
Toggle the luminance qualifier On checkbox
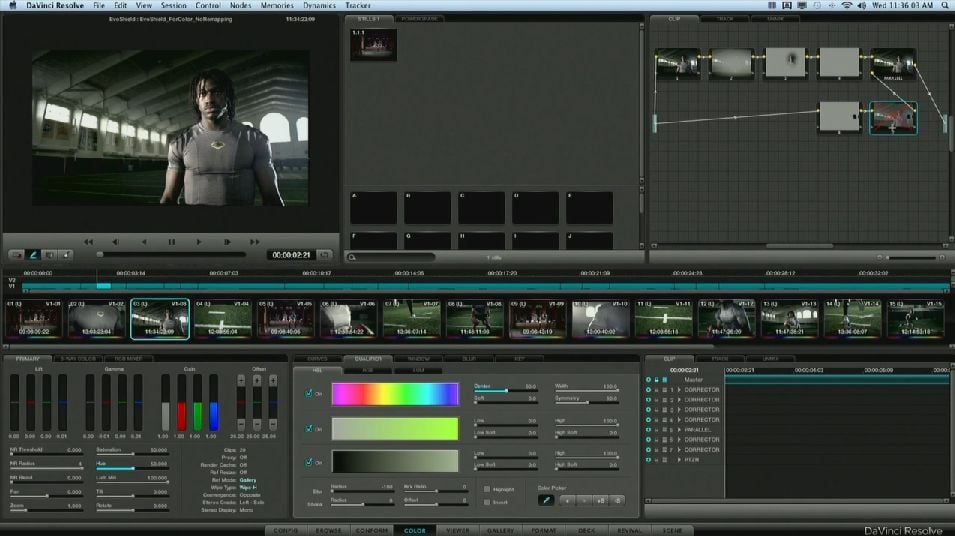coord(309,462)
